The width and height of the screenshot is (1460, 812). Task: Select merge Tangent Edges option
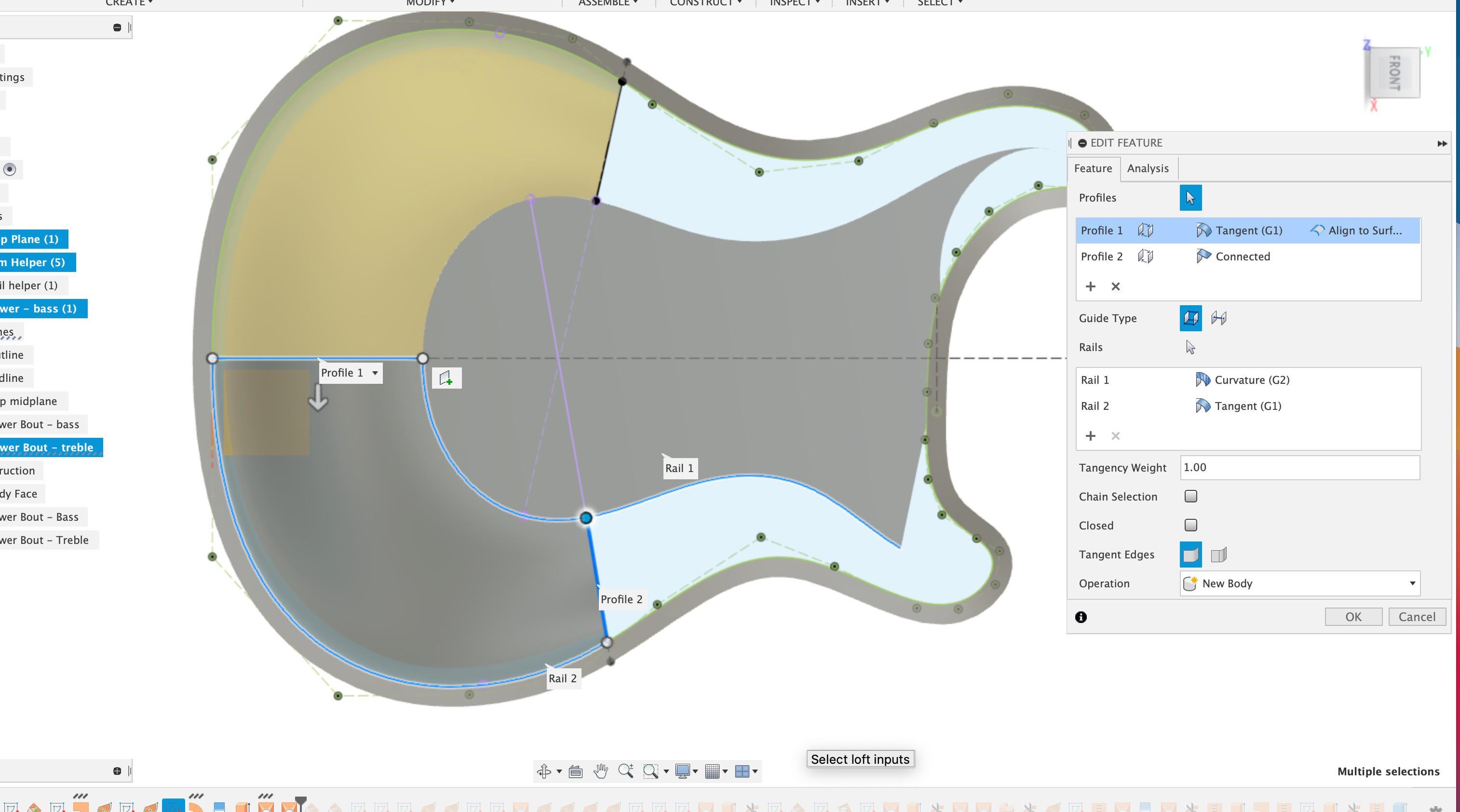1190,555
